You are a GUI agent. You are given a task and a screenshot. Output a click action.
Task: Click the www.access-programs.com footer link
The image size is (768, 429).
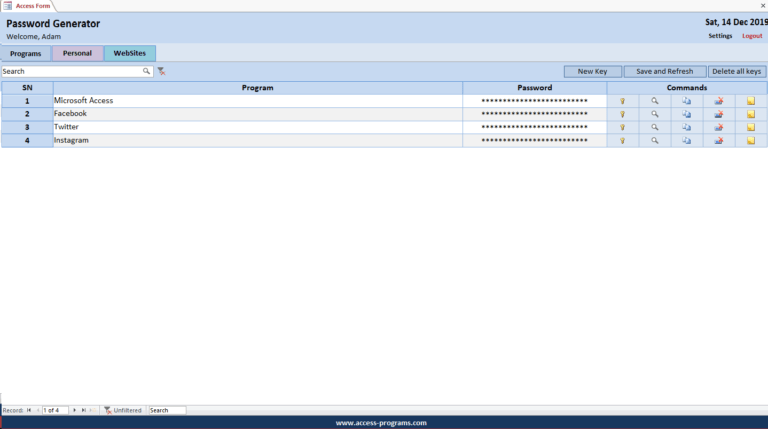(381, 423)
